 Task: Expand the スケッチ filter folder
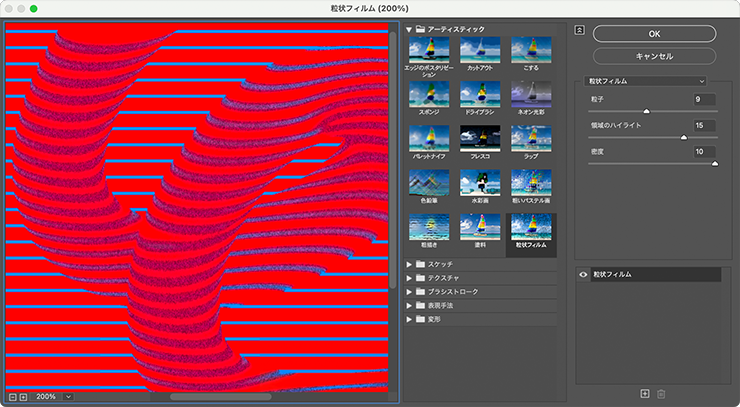409,264
